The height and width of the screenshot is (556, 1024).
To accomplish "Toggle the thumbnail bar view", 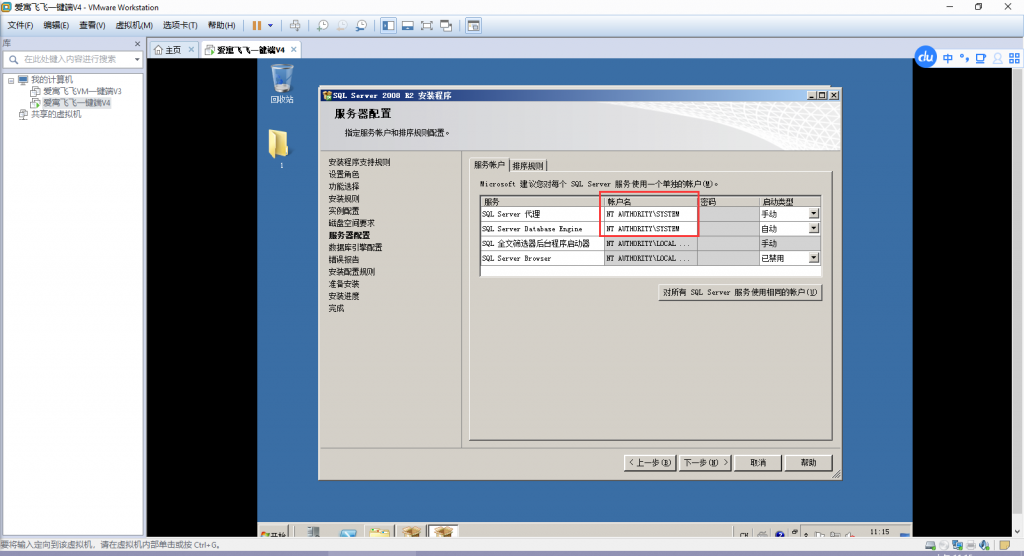I will pyautogui.click(x=408, y=25).
